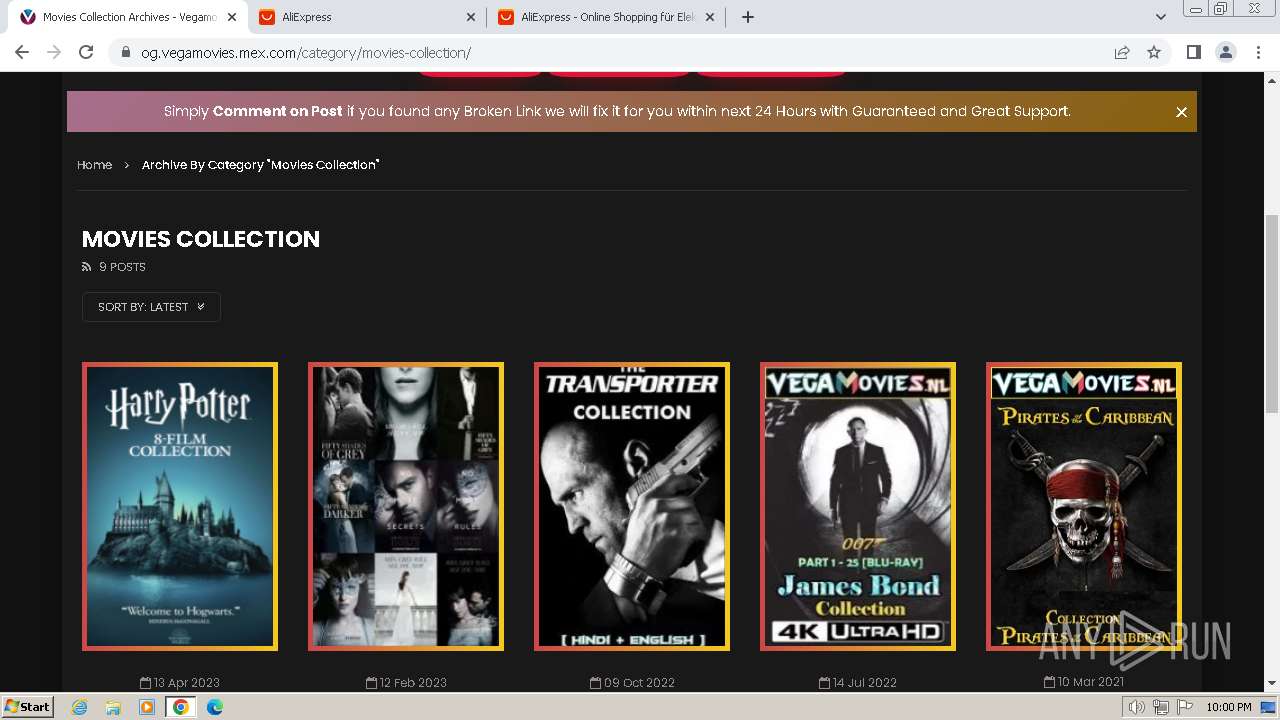The width and height of the screenshot is (1280, 720).
Task: Click date 09 Oct 2022
Action: tap(632, 683)
